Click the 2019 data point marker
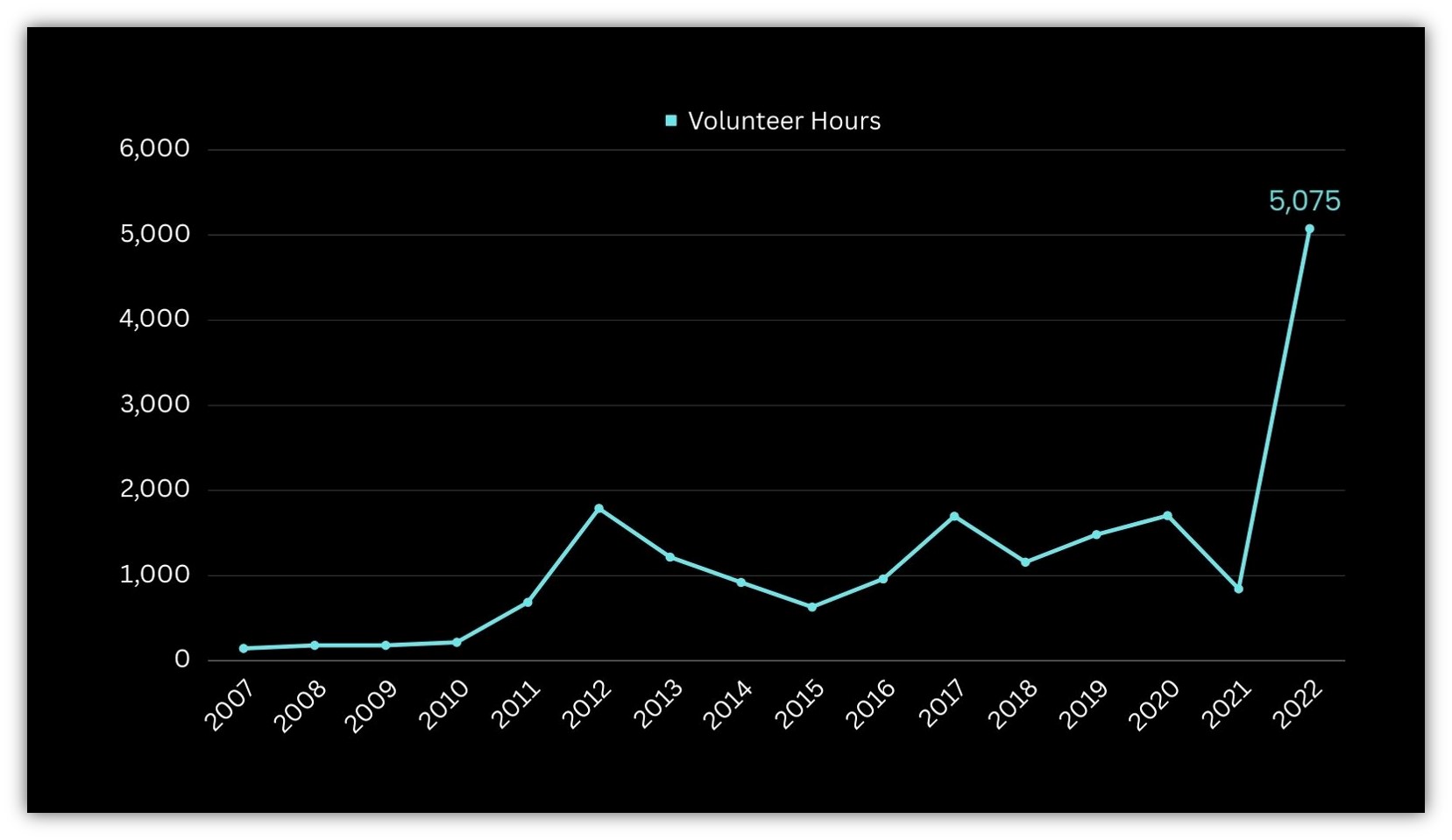 tap(1096, 534)
